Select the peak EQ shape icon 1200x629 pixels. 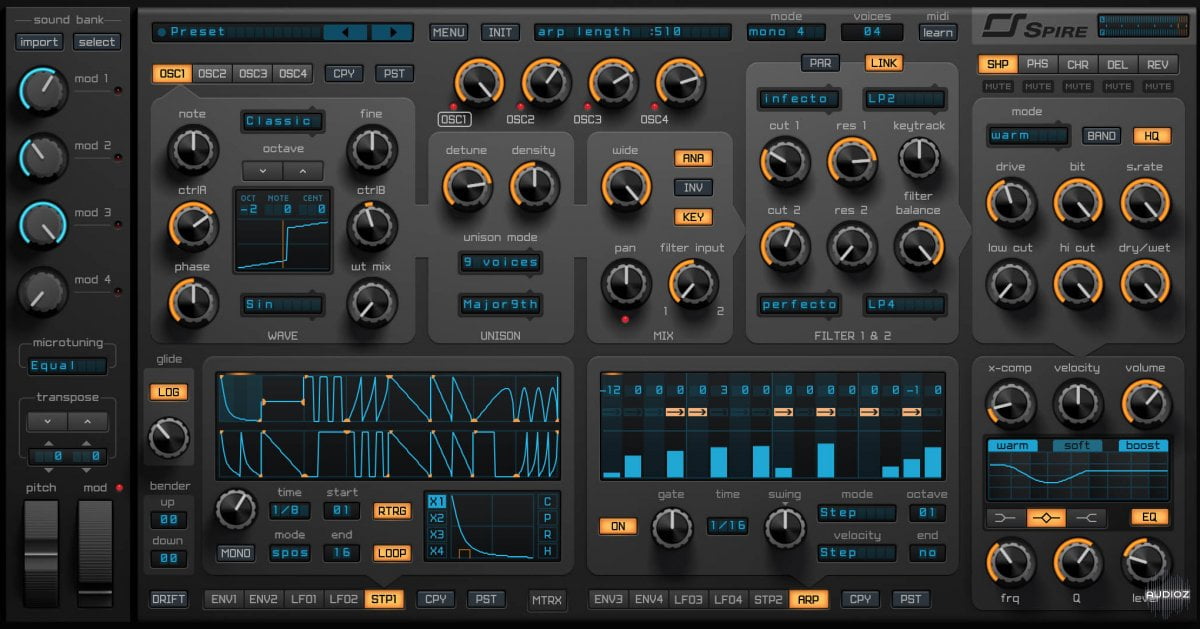click(x=1045, y=517)
